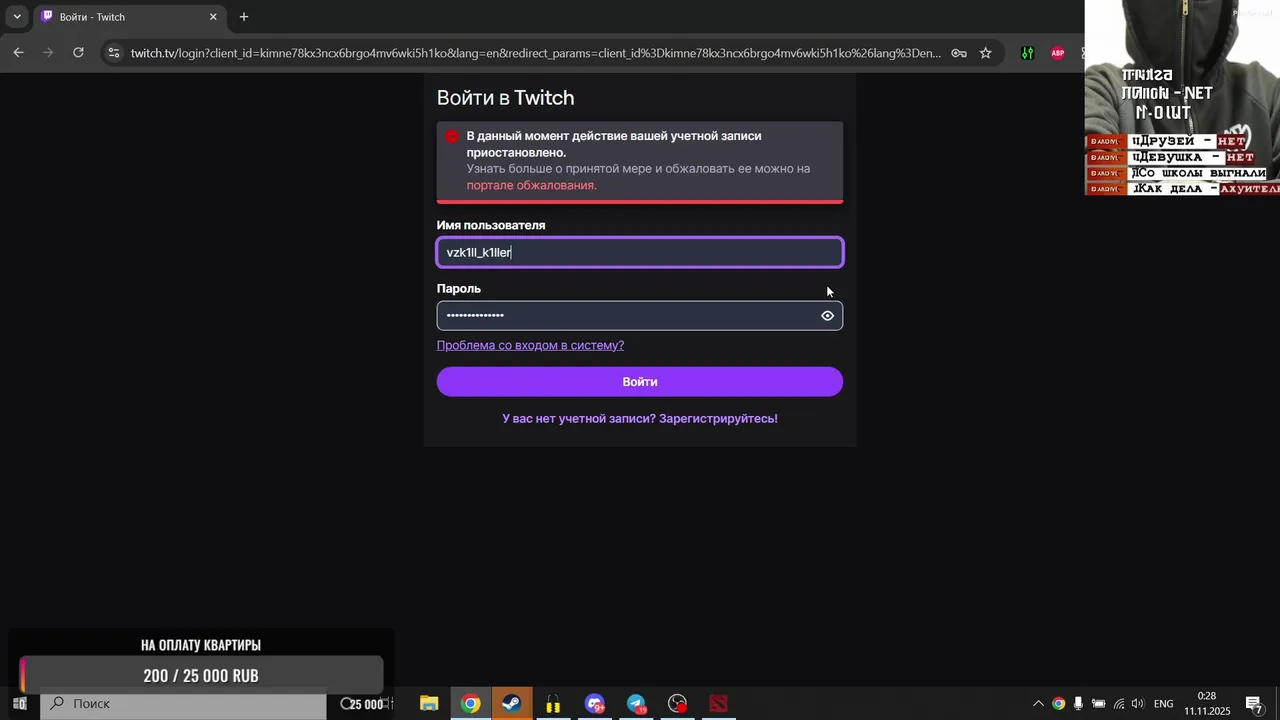Open File Explorer from the taskbar

[x=429, y=704]
